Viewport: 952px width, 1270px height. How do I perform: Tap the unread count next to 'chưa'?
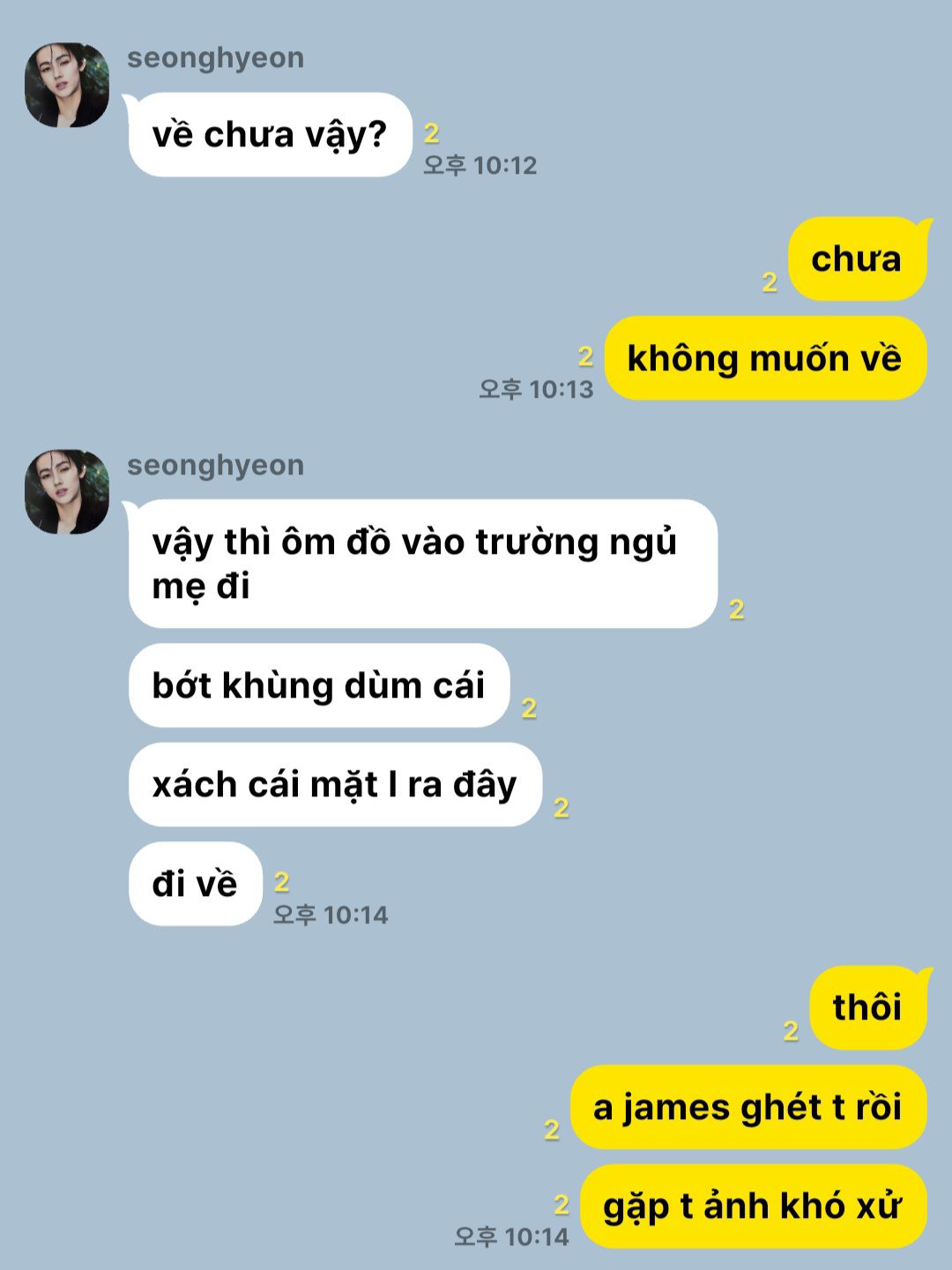[770, 282]
